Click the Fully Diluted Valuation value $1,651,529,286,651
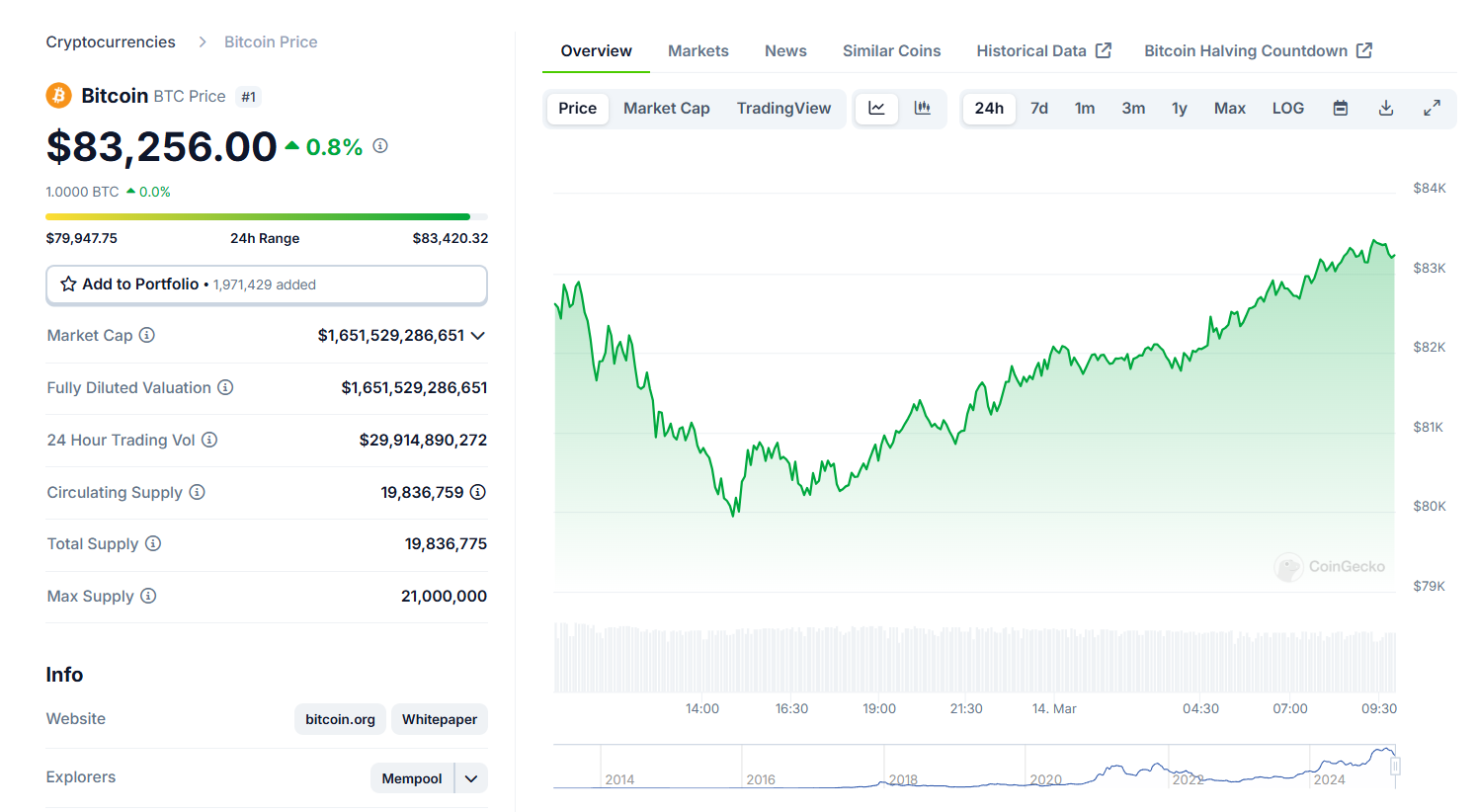Screen dimensions: 1477x812 414,387
